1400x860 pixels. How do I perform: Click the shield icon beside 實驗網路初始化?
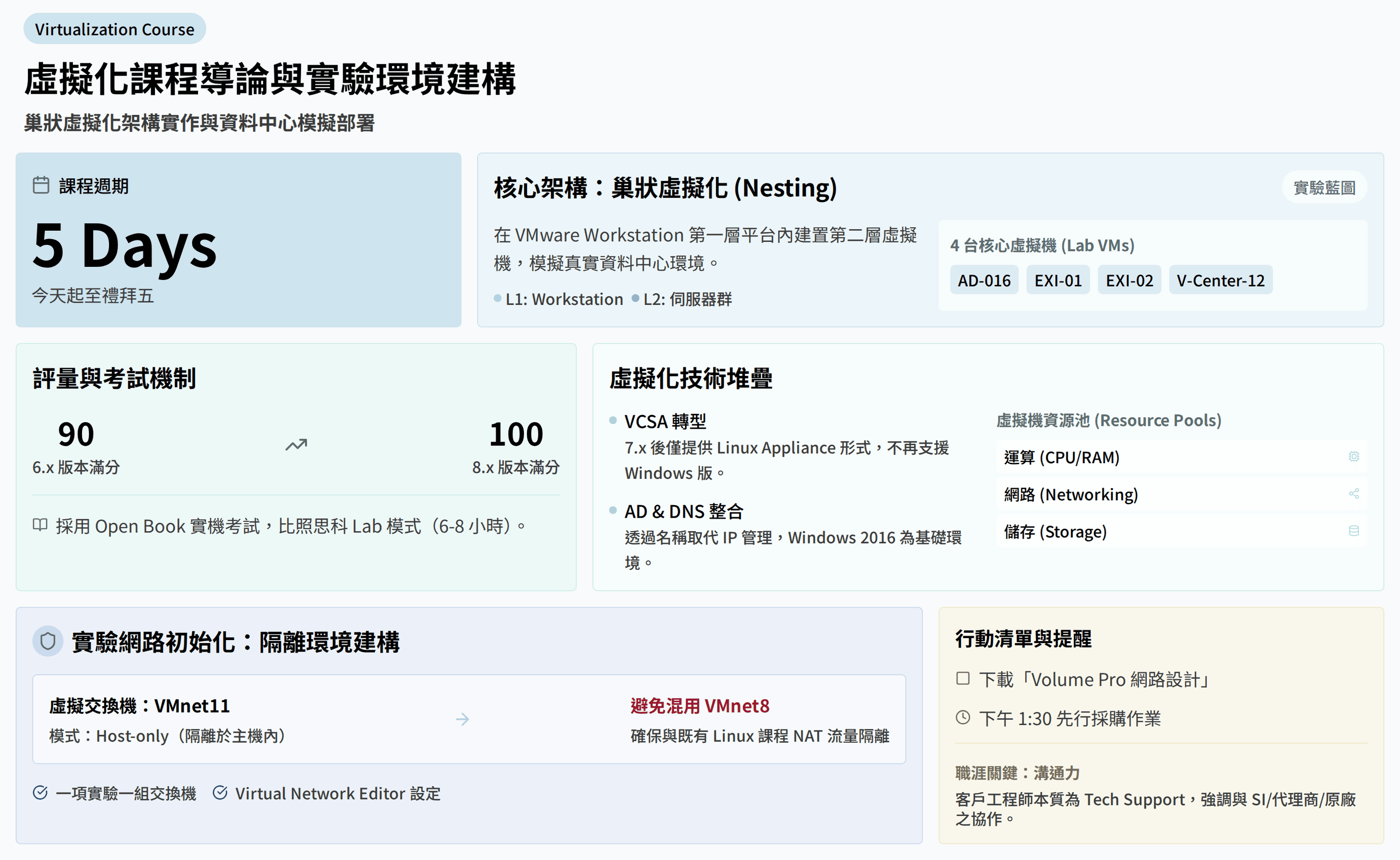[x=48, y=642]
